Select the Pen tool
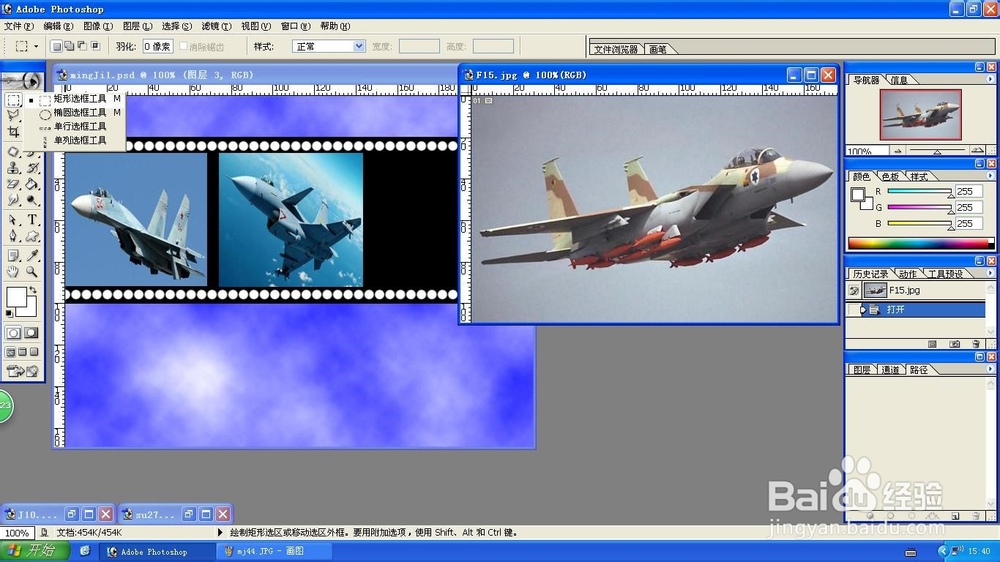Image resolution: width=1000 pixels, height=562 pixels. (13, 235)
